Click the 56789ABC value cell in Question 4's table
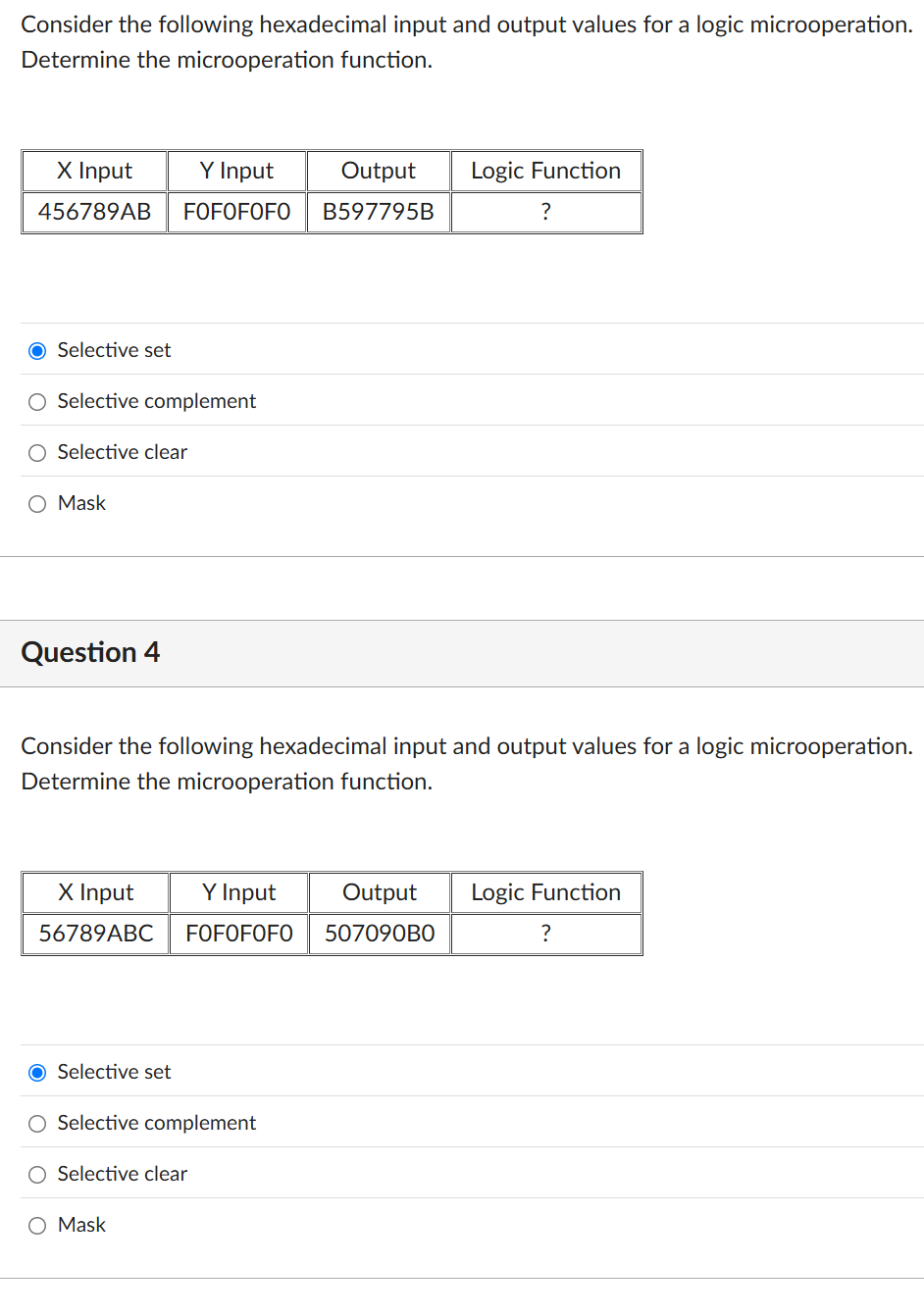 [x=95, y=934]
